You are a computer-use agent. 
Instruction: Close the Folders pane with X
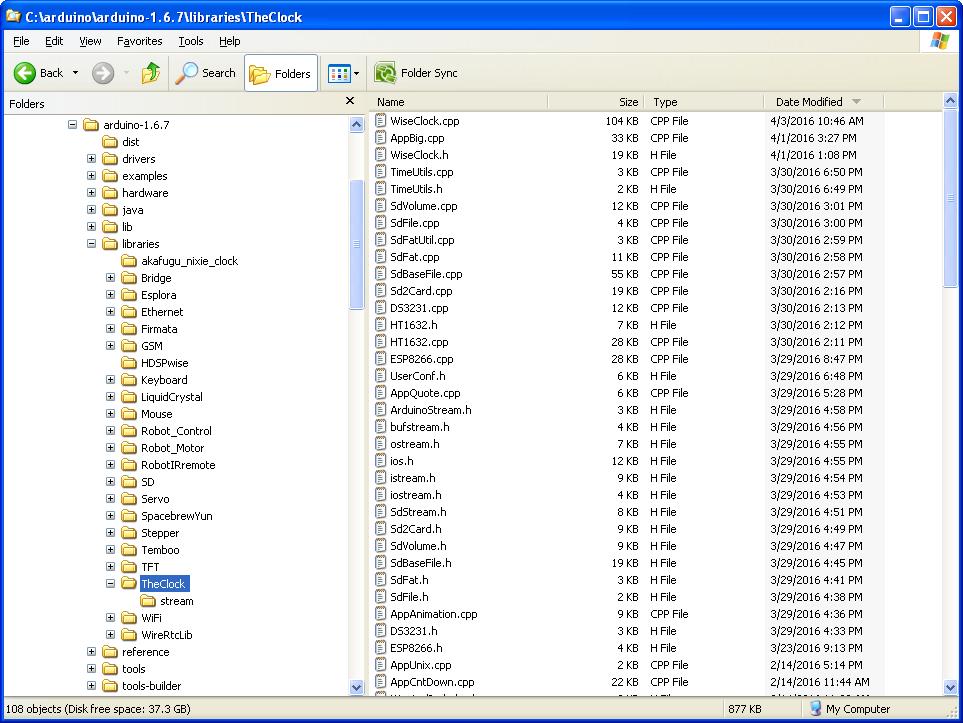(x=350, y=101)
